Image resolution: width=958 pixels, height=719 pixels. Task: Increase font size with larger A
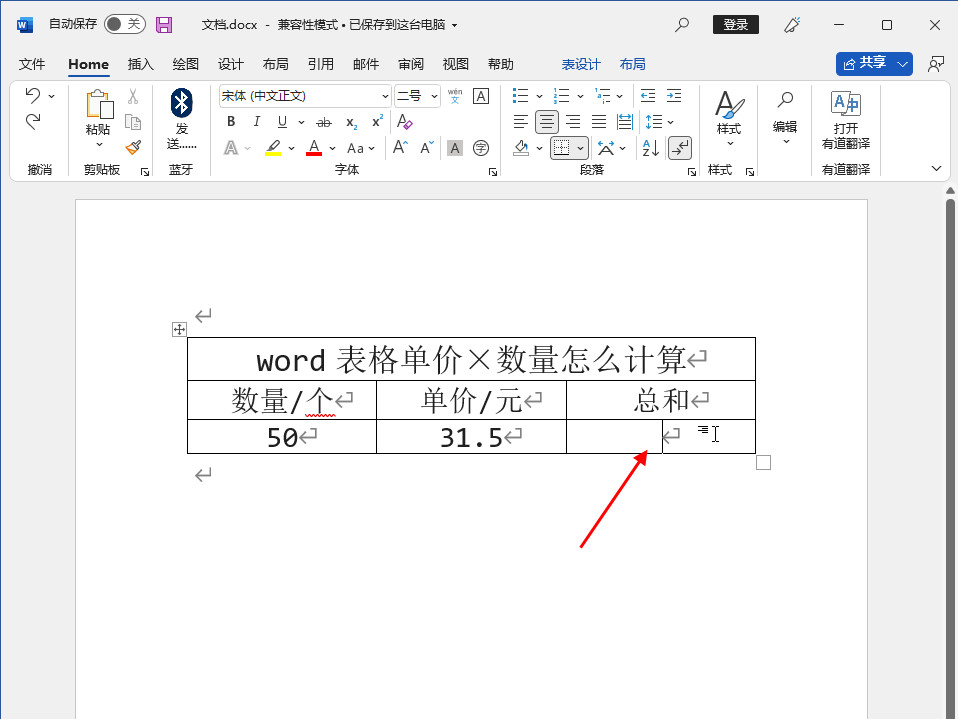tap(400, 147)
